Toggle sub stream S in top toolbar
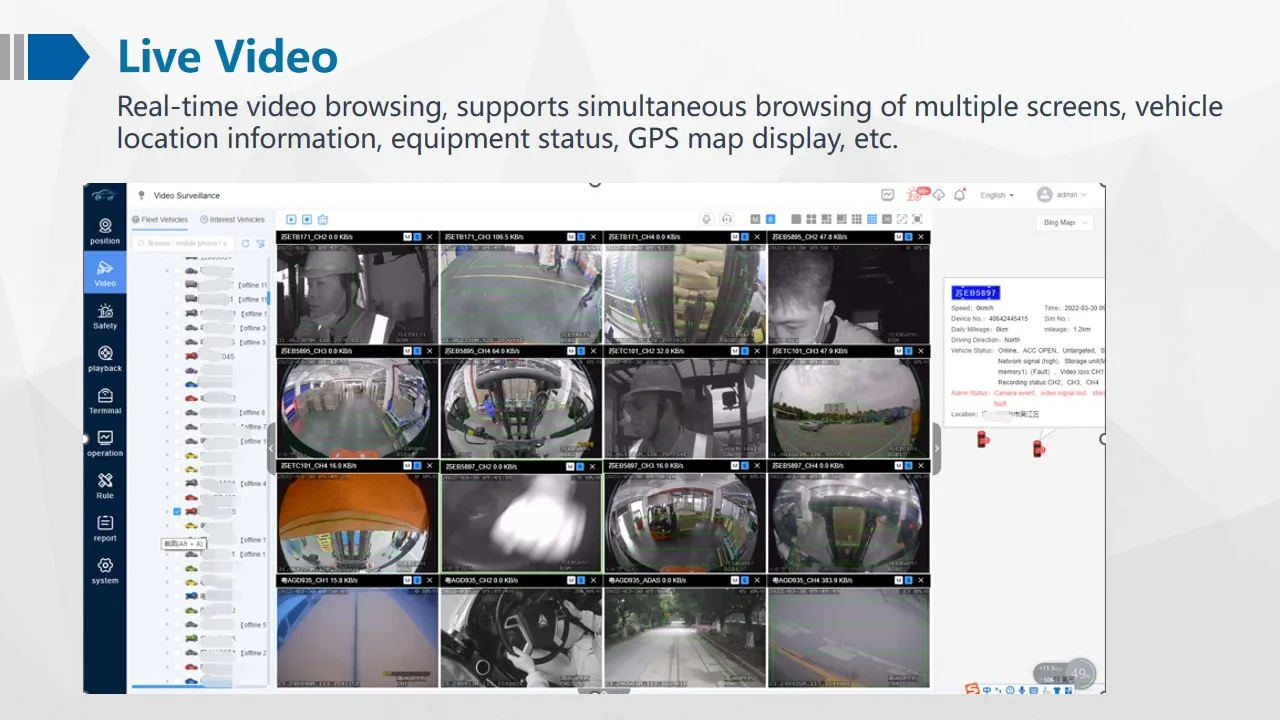1280x720 pixels. point(771,219)
